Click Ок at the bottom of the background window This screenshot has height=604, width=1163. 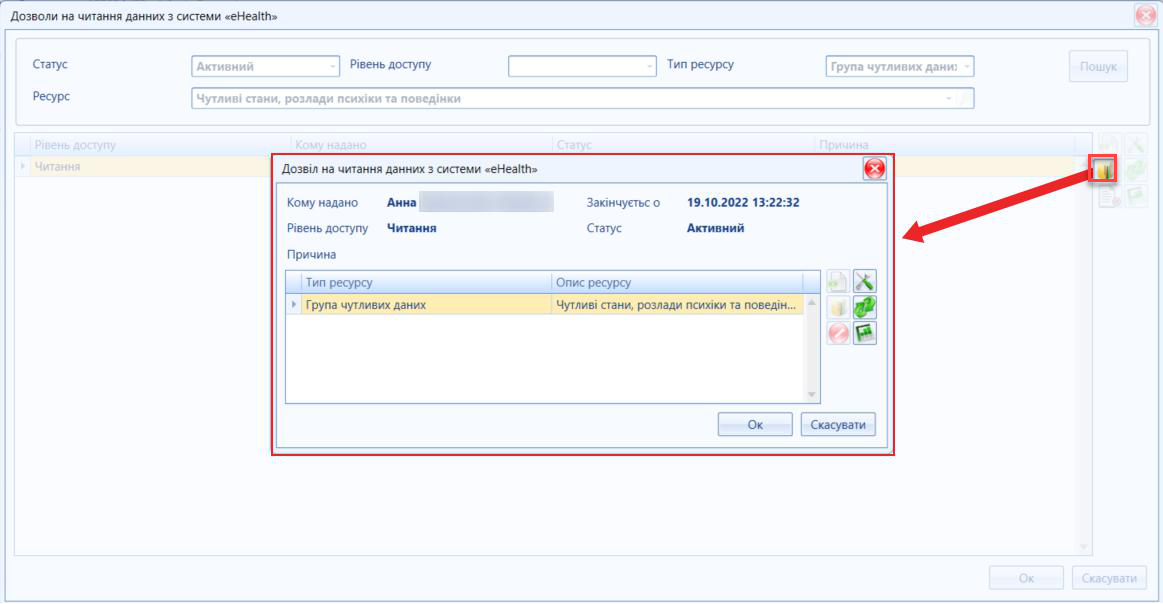pyautogui.click(x=1026, y=578)
